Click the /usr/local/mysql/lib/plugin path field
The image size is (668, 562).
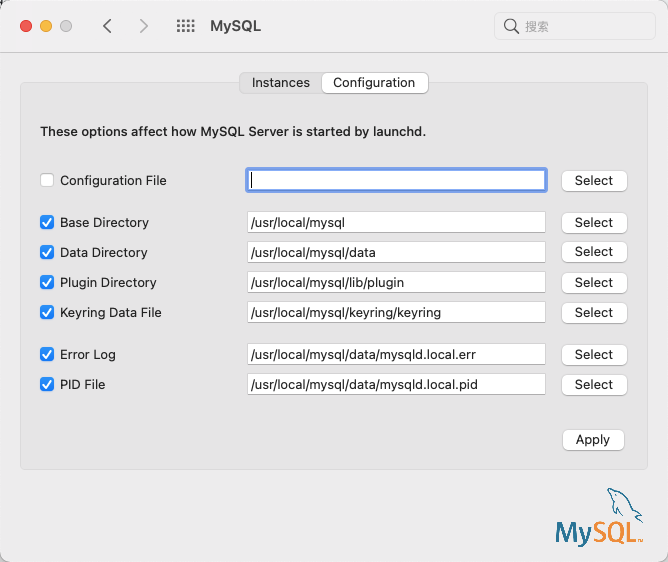[396, 282]
